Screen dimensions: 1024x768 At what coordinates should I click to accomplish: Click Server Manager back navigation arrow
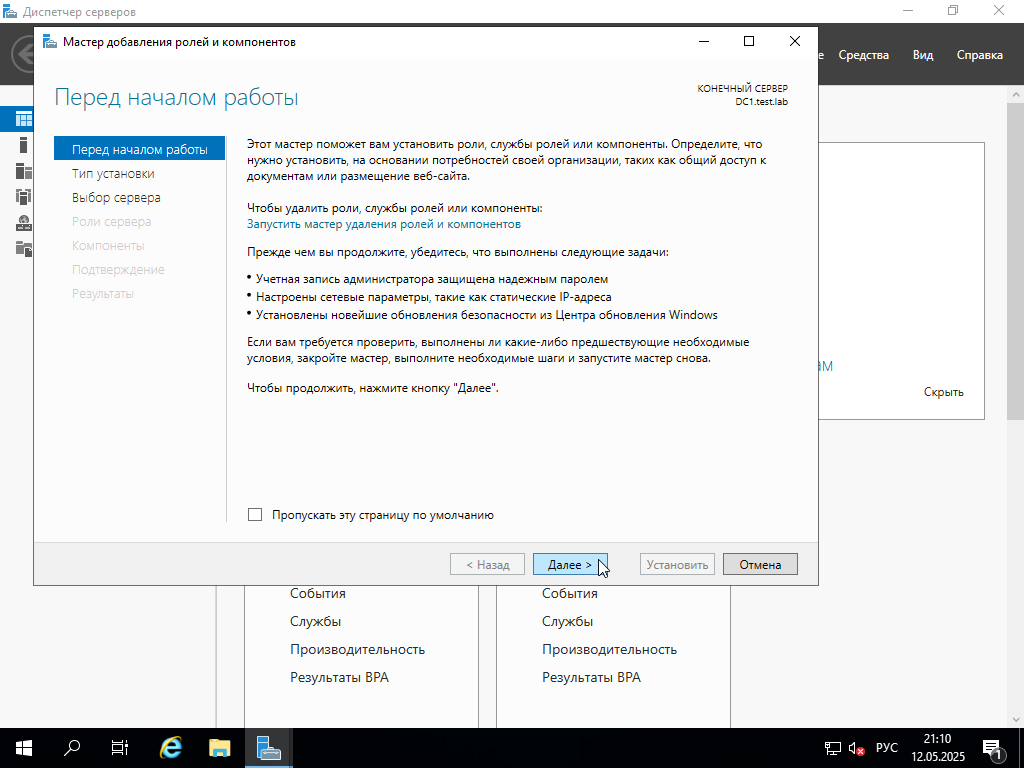tap(24, 54)
